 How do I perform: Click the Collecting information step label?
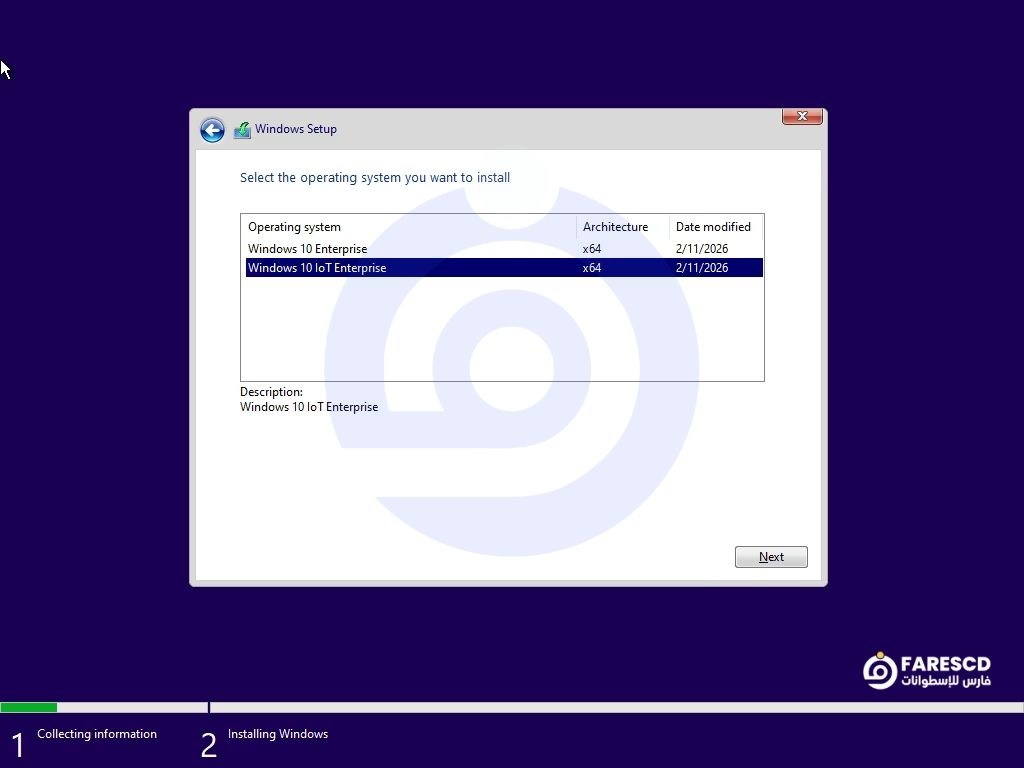[x=97, y=734]
